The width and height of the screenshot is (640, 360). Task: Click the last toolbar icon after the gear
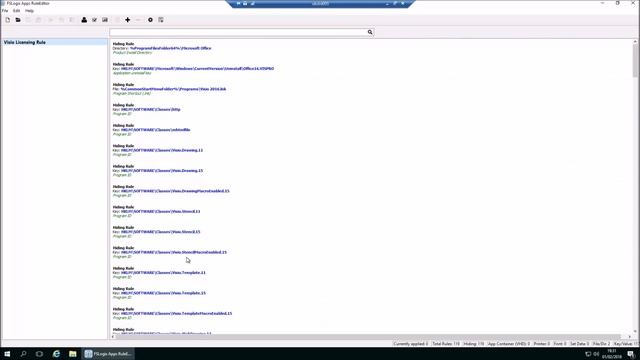point(161,20)
